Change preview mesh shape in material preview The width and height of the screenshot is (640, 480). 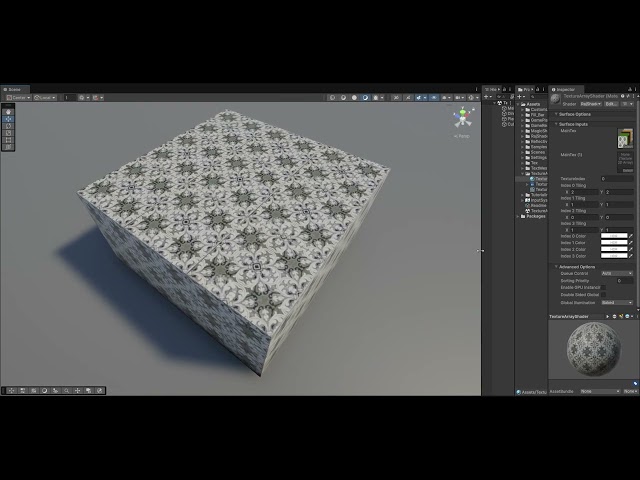pos(615,316)
